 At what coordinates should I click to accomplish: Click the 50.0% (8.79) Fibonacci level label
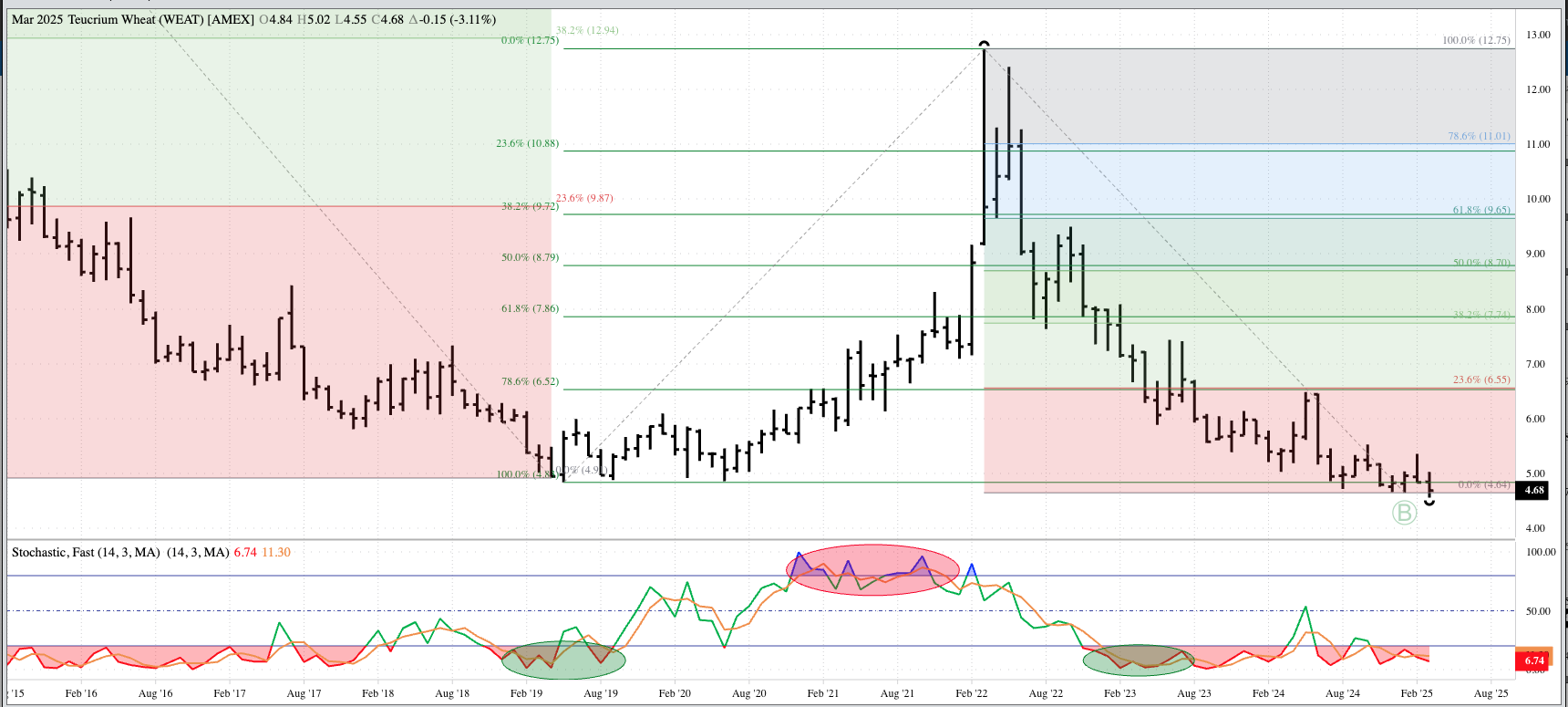[x=530, y=257]
